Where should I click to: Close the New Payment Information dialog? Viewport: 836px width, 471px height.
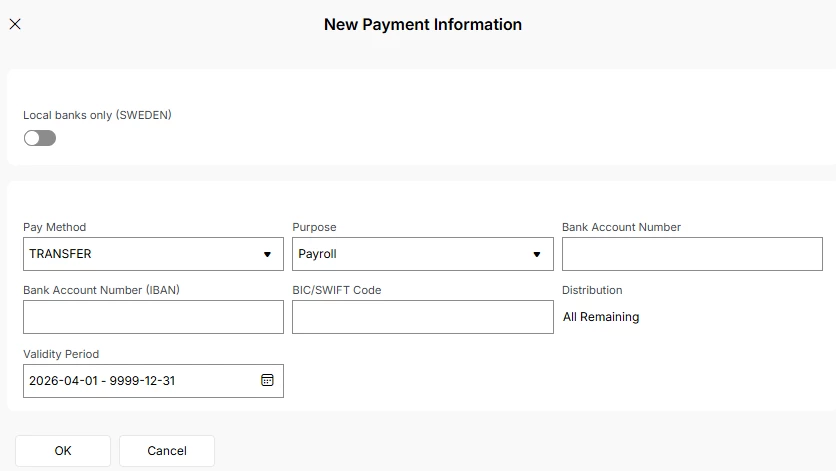(x=15, y=24)
